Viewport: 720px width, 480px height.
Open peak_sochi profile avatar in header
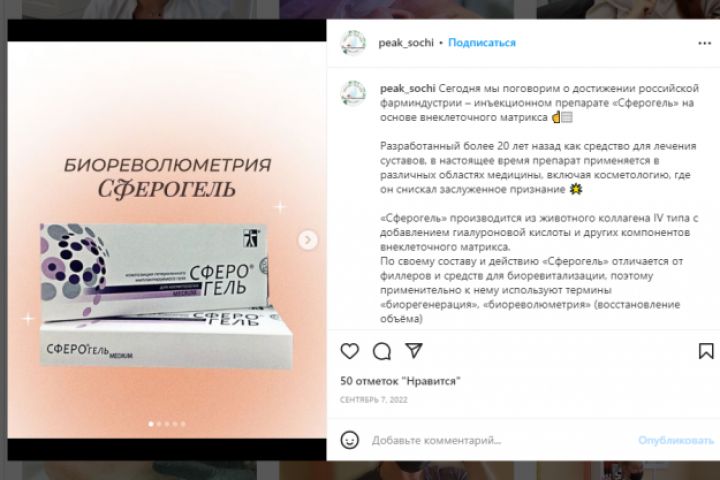[x=353, y=43]
